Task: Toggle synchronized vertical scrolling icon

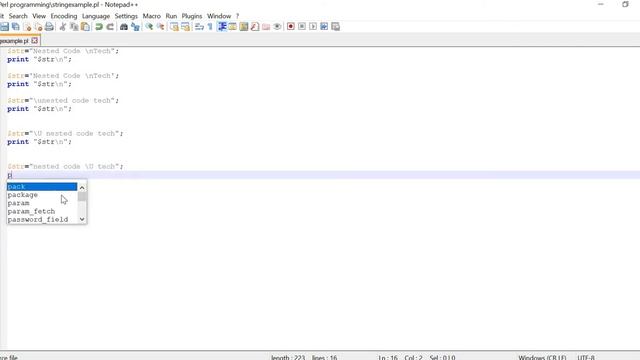Action: [174, 27]
